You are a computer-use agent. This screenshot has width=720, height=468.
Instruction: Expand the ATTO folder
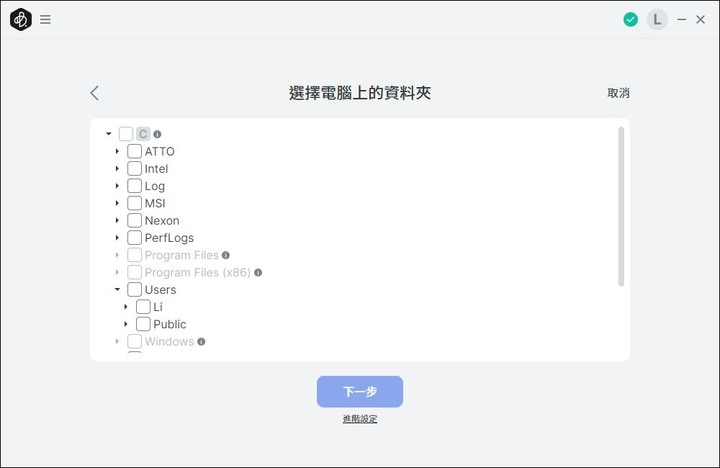117,151
